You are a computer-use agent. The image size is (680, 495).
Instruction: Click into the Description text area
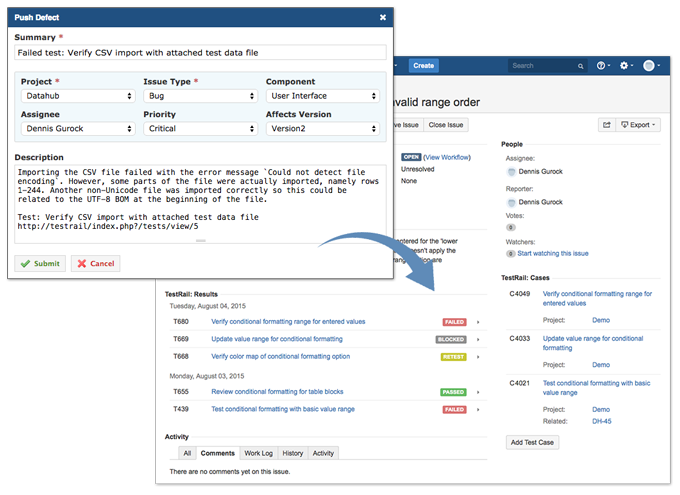point(200,204)
